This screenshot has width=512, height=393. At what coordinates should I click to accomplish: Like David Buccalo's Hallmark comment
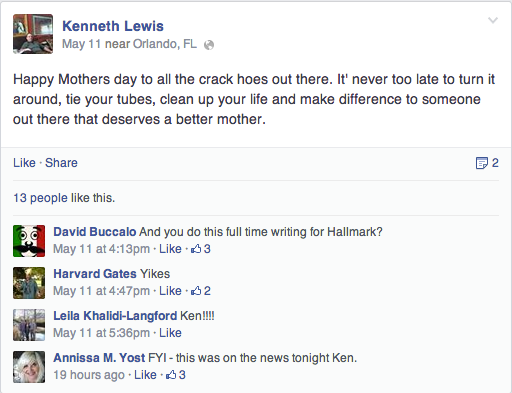(170, 249)
